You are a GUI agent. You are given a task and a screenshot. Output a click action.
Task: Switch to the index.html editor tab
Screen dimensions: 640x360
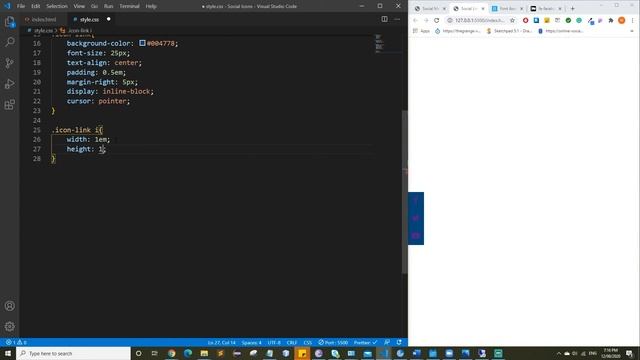pyautogui.click(x=43, y=19)
